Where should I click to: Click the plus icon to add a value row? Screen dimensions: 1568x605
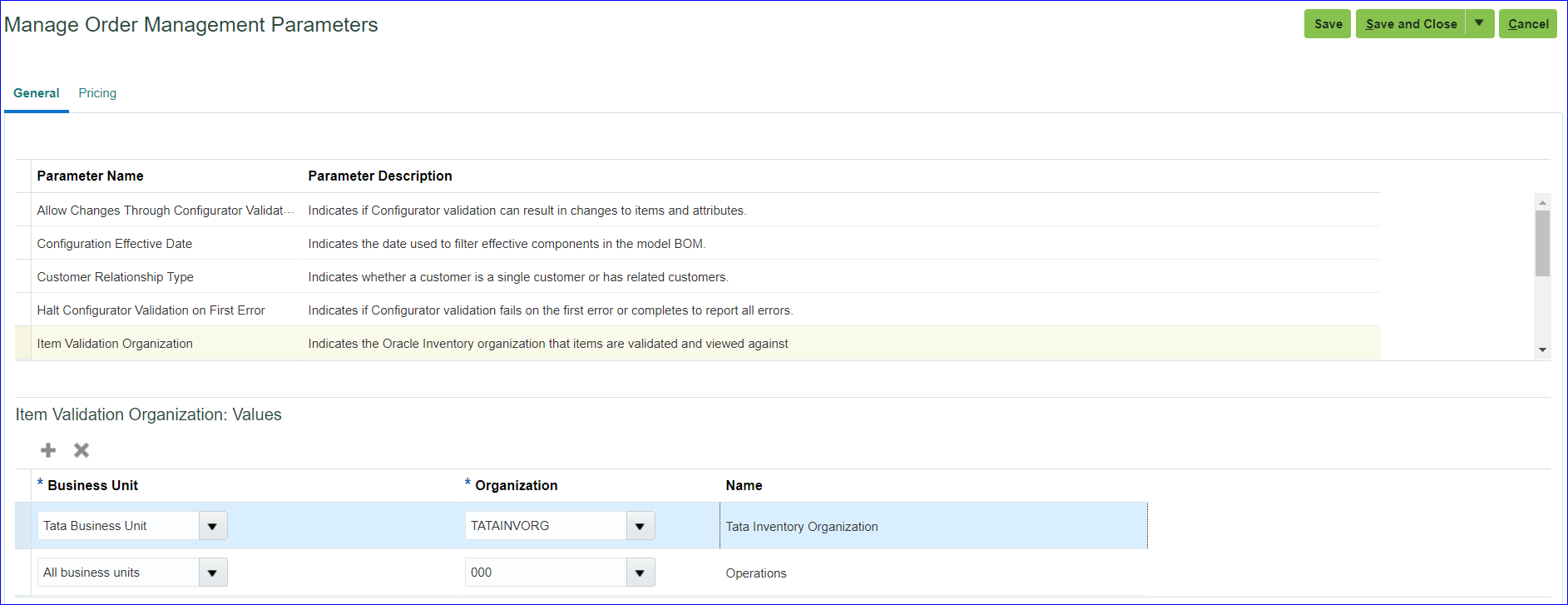[x=48, y=450]
